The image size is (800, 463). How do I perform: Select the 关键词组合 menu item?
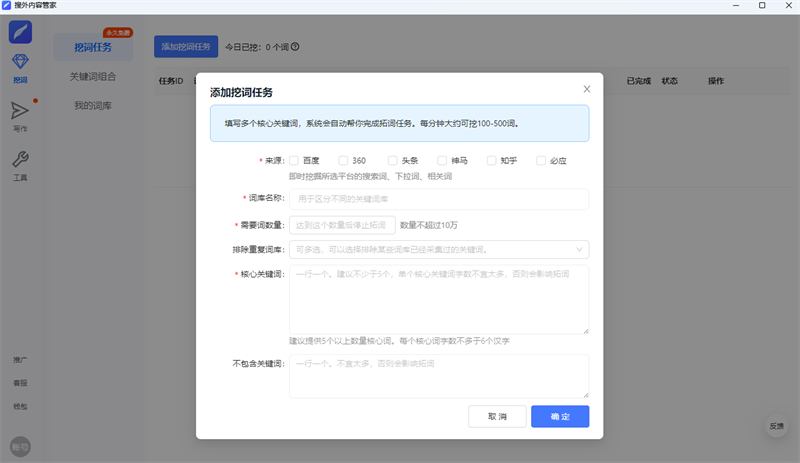pyautogui.click(x=93, y=77)
